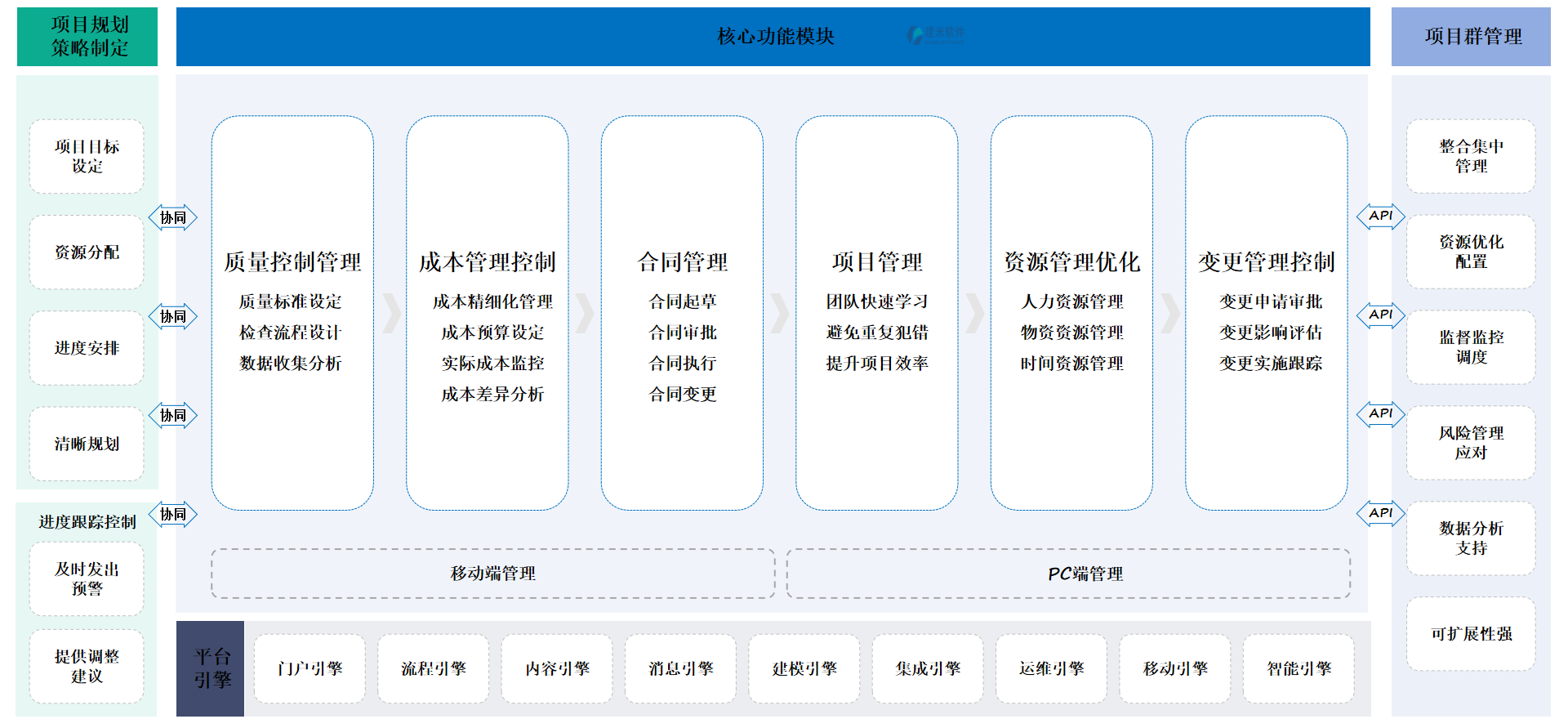This screenshot has height=719, width=1568.
Task: Click 合同执行 item
Action: coord(683,363)
